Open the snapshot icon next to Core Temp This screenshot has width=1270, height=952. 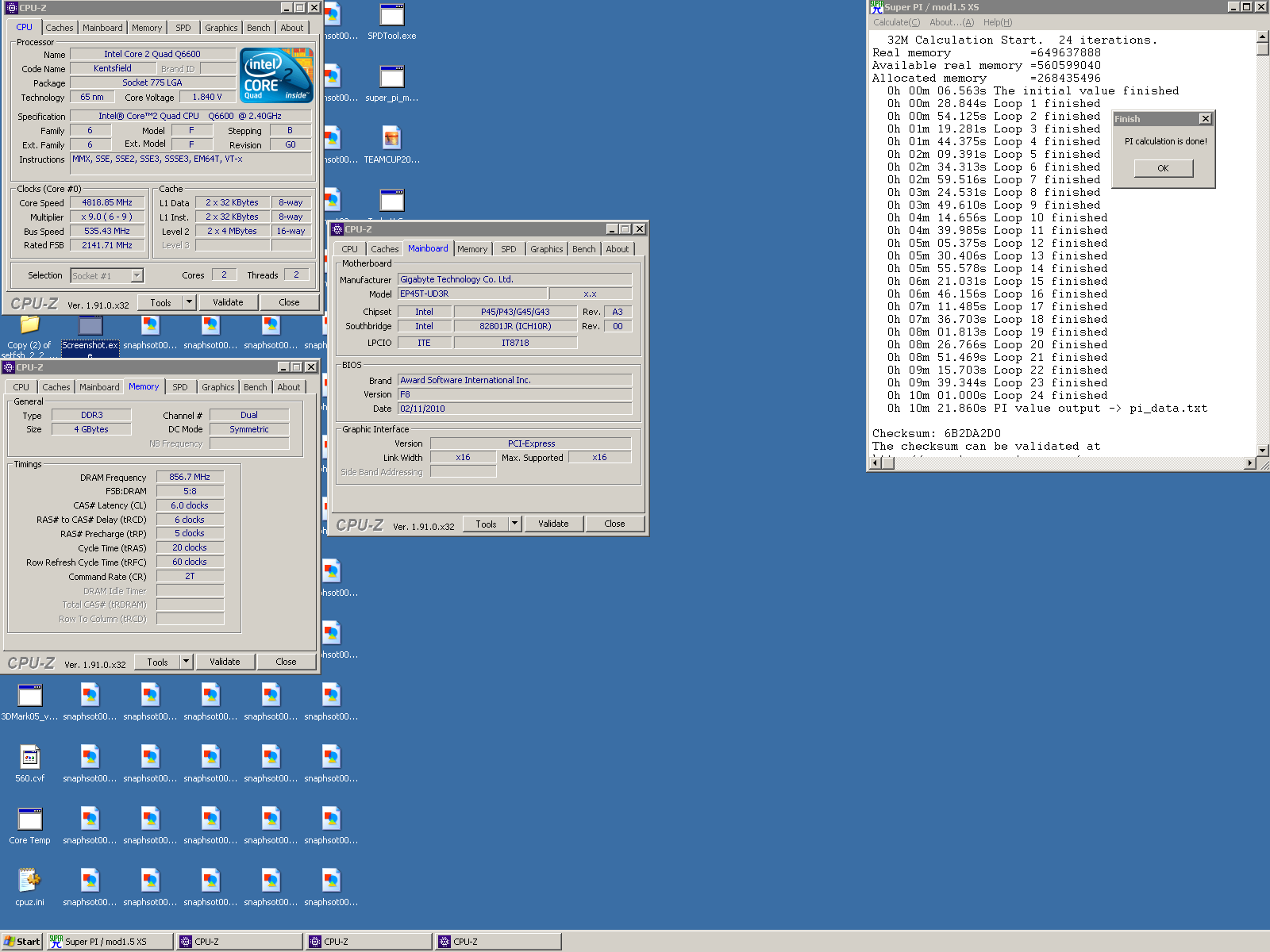tap(90, 826)
